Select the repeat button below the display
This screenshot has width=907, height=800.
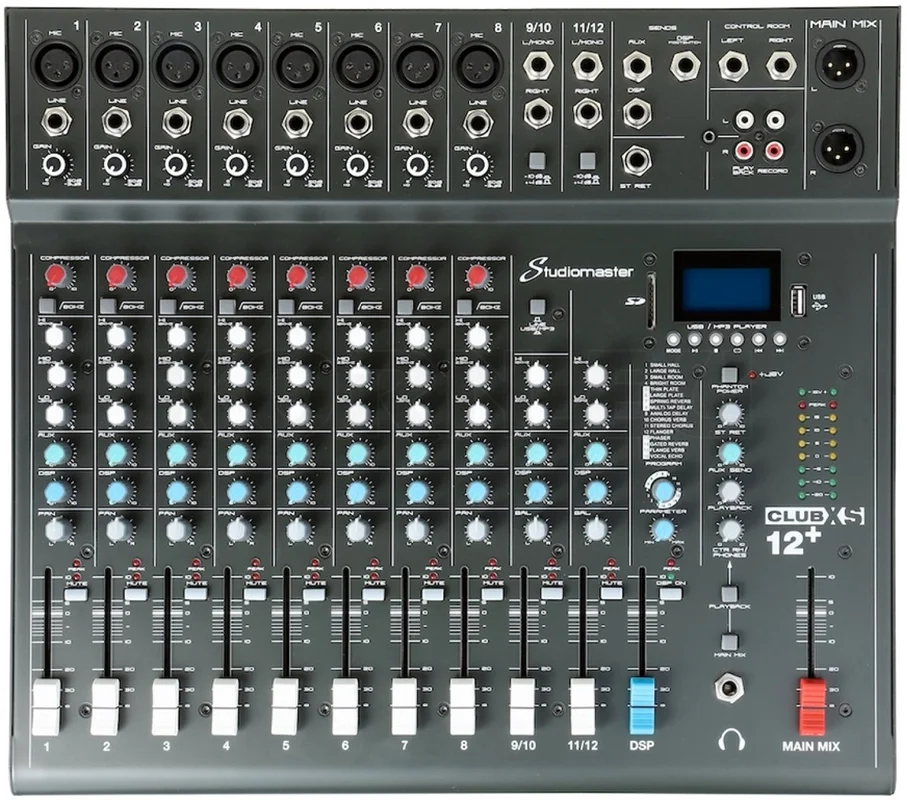click(x=737, y=340)
